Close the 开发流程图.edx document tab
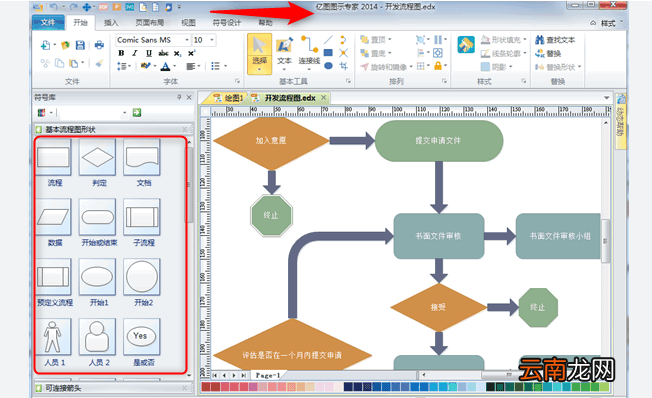The image size is (652, 398). point(324,97)
